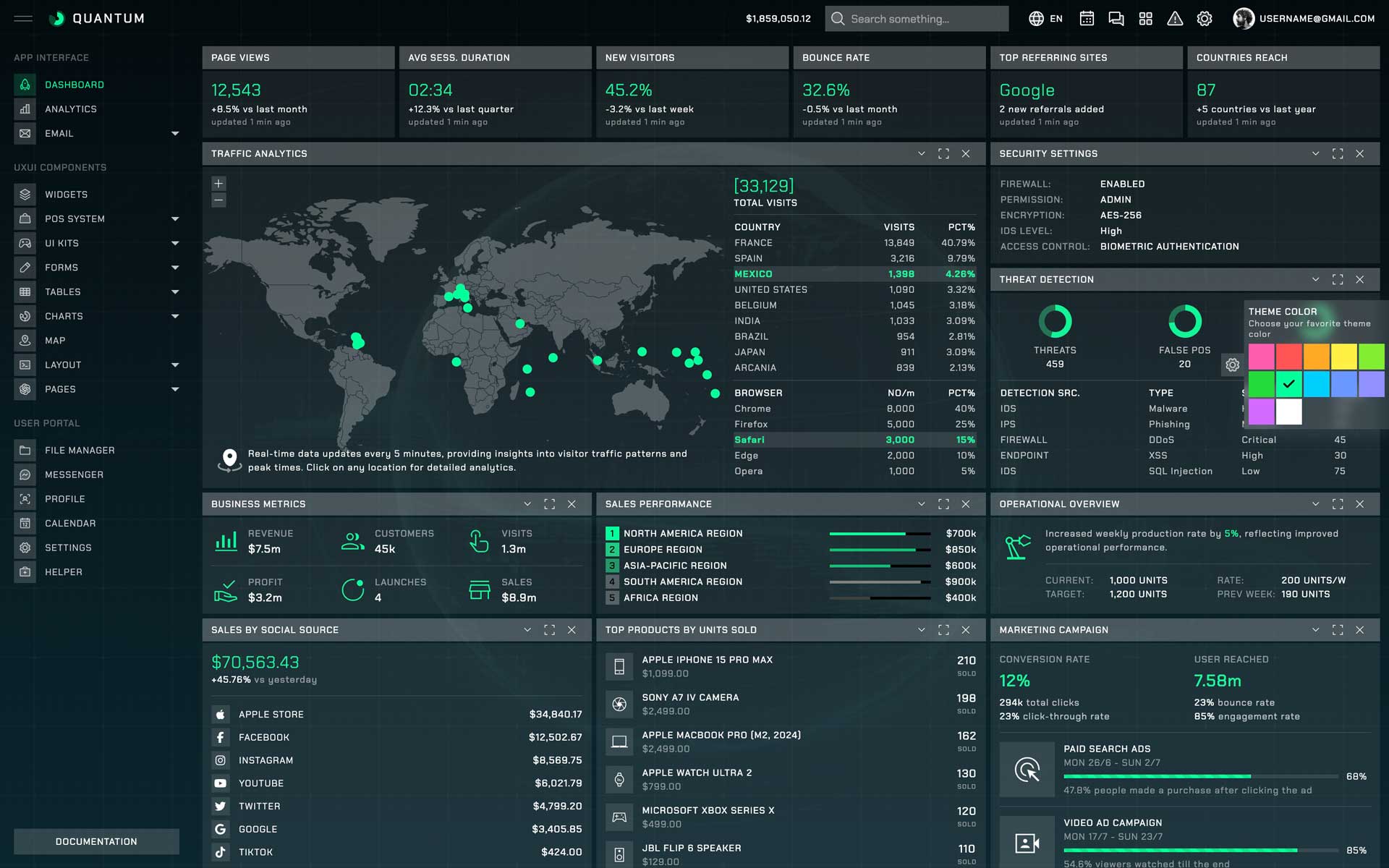The height and width of the screenshot is (868, 1389).
Task: Click the apps grid icon in header
Action: pos(1145,19)
